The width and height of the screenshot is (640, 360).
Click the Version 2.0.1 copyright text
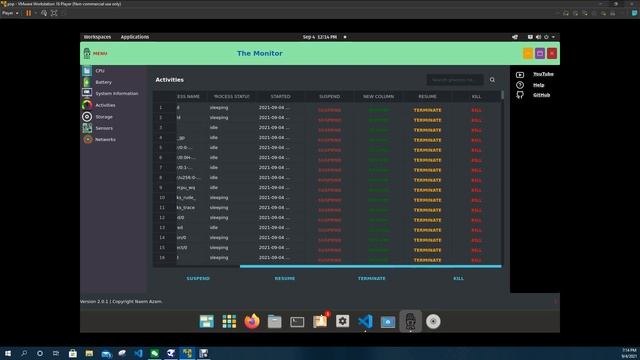pyautogui.click(x=121, y=302)
